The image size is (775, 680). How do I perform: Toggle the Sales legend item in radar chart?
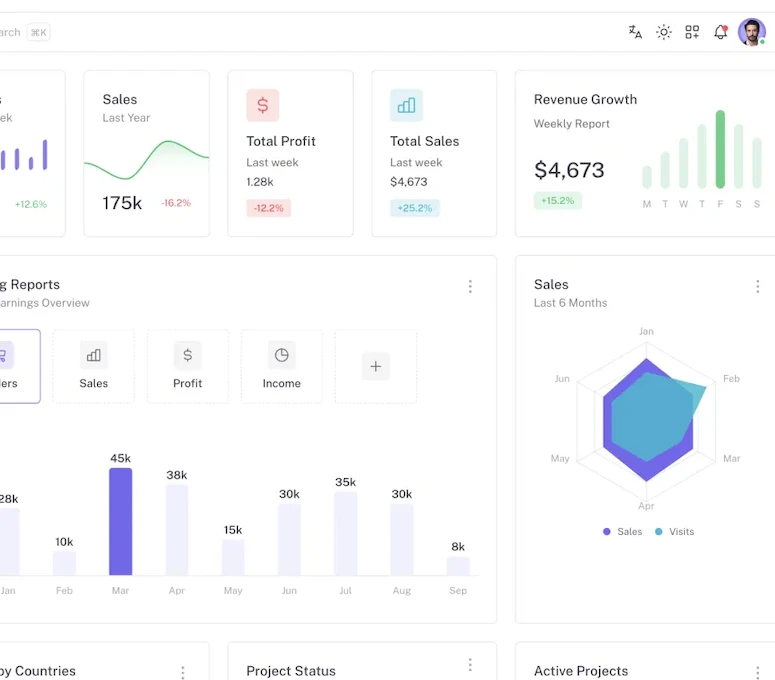[622, 532]
